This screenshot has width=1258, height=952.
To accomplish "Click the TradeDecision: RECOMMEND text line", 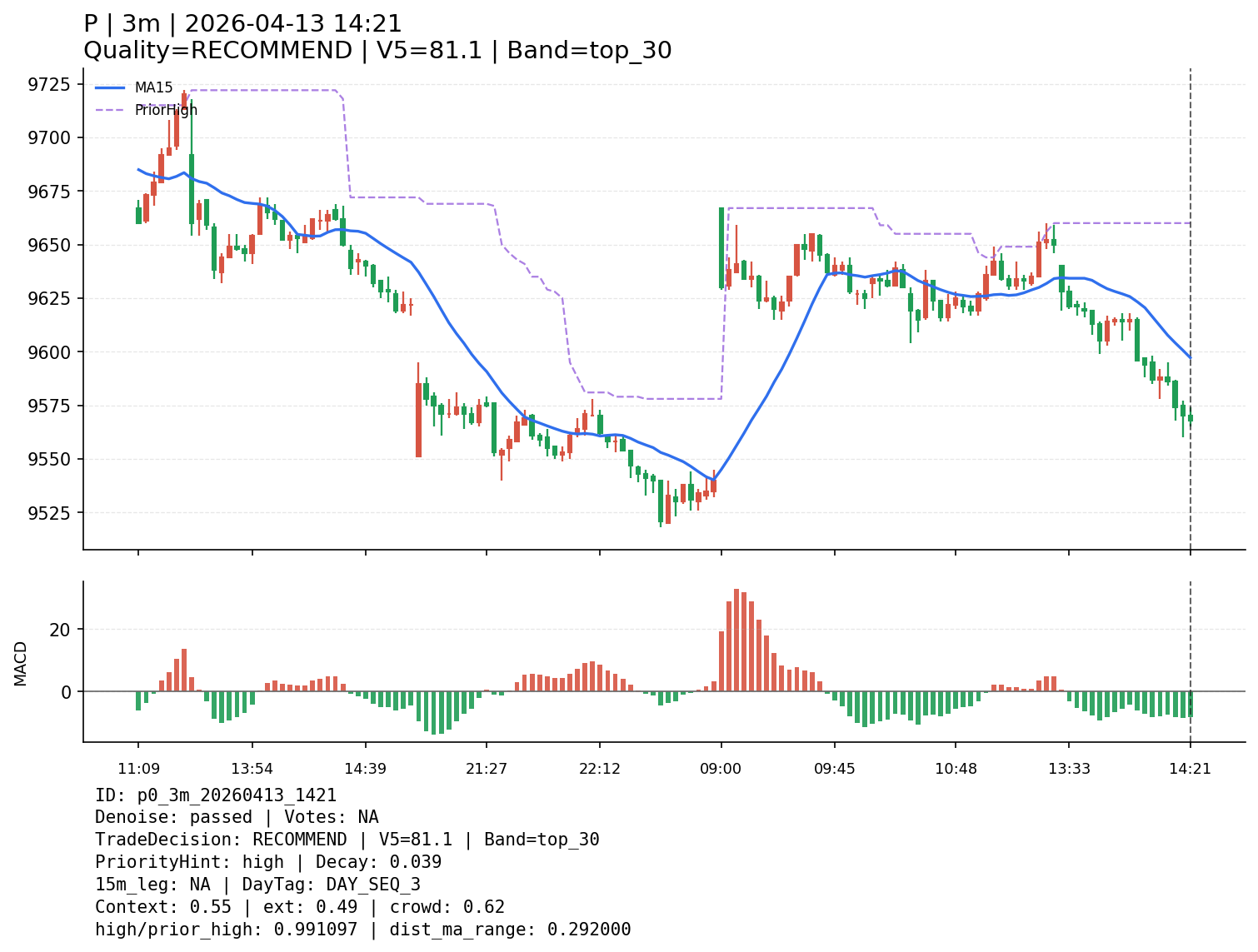I will tap(347, 840).
